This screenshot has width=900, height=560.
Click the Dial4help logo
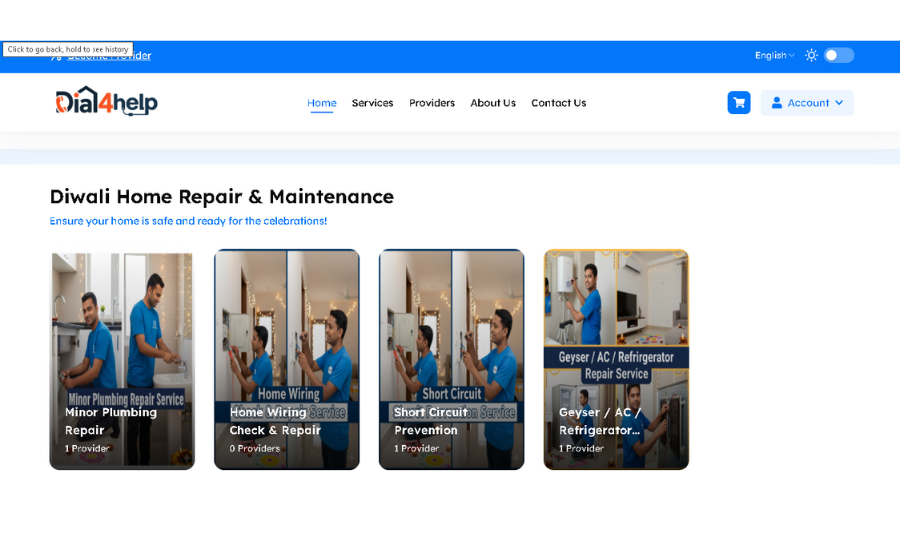pos(106,101)
